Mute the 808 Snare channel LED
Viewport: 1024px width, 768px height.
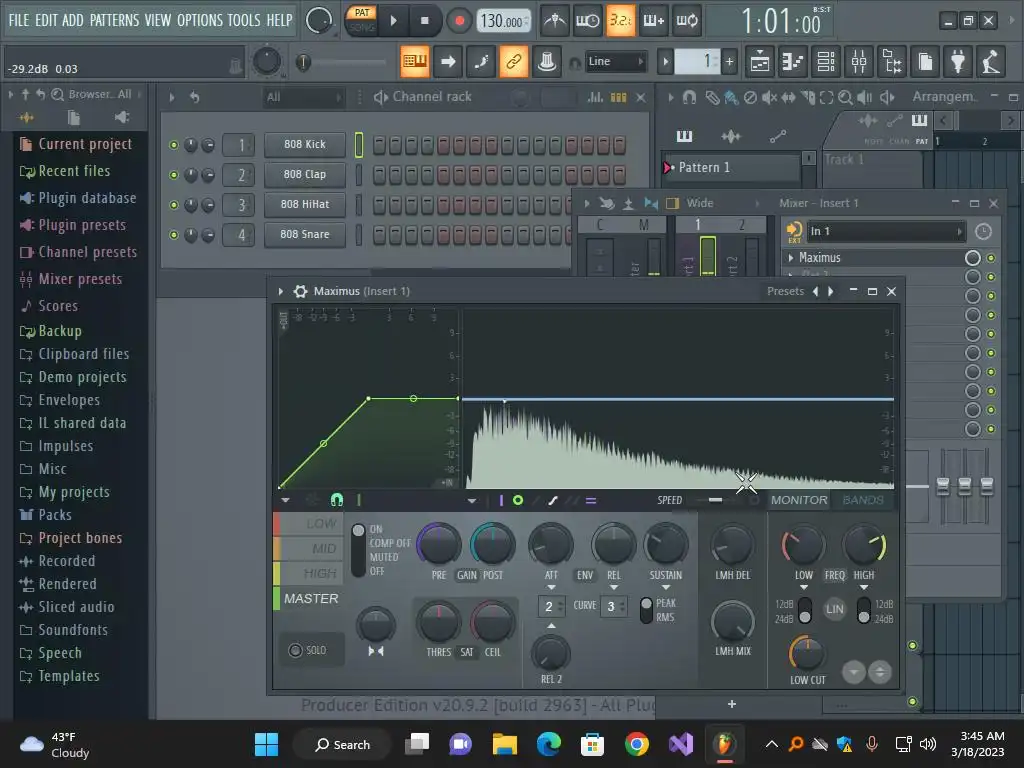[x=174, y=235]
